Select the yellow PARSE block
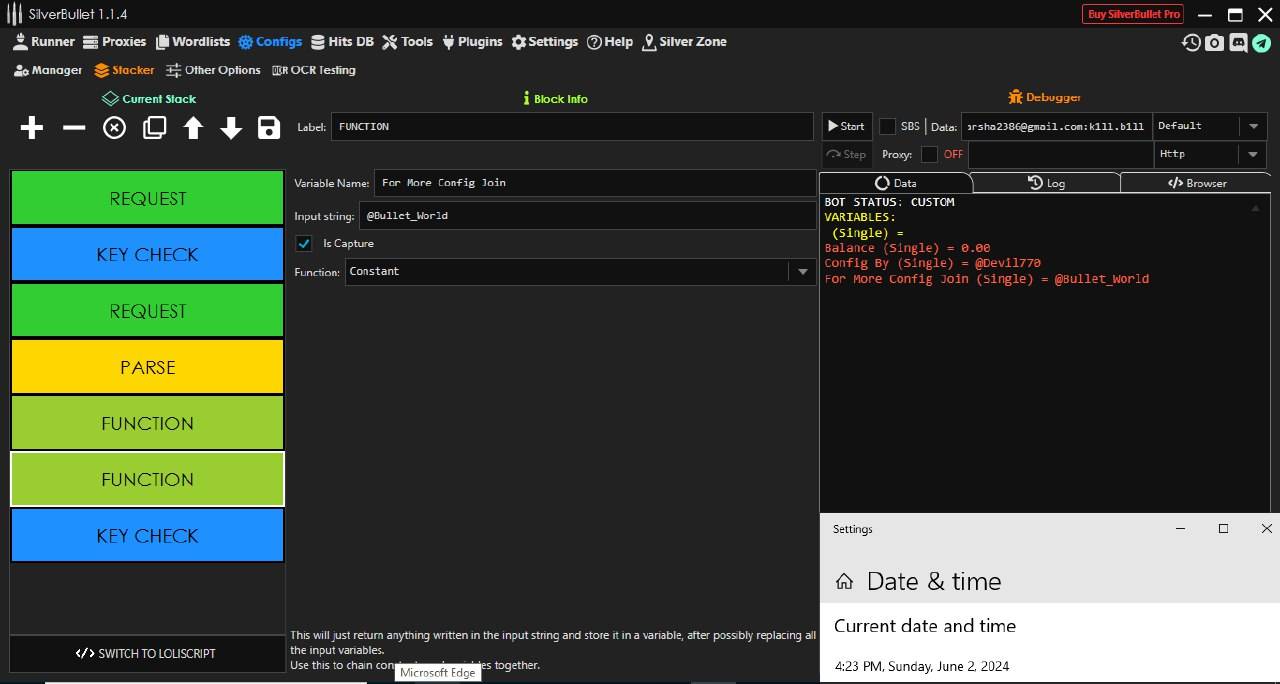 pos(147,367)
